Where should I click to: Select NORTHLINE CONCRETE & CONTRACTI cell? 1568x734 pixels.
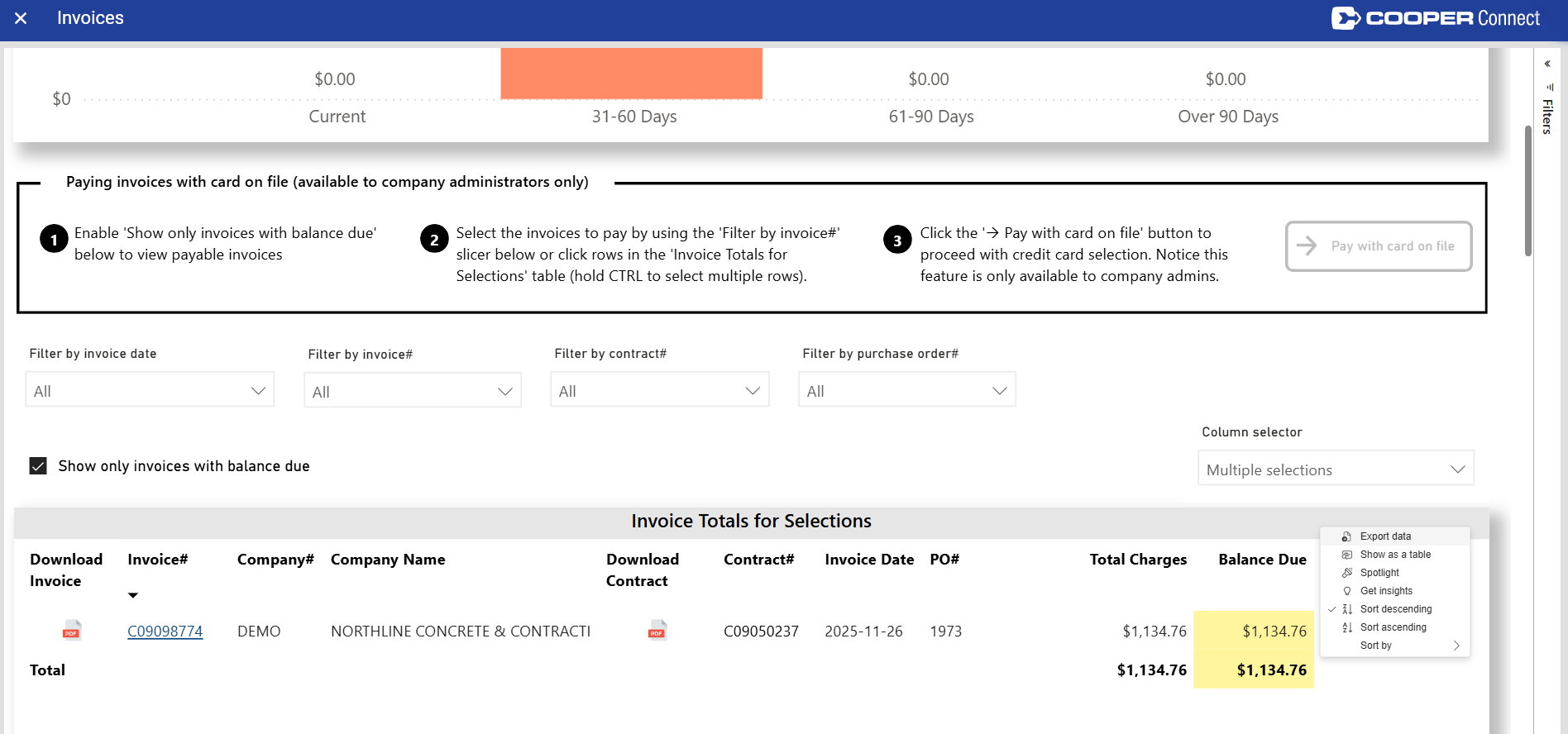pos(461,632)
